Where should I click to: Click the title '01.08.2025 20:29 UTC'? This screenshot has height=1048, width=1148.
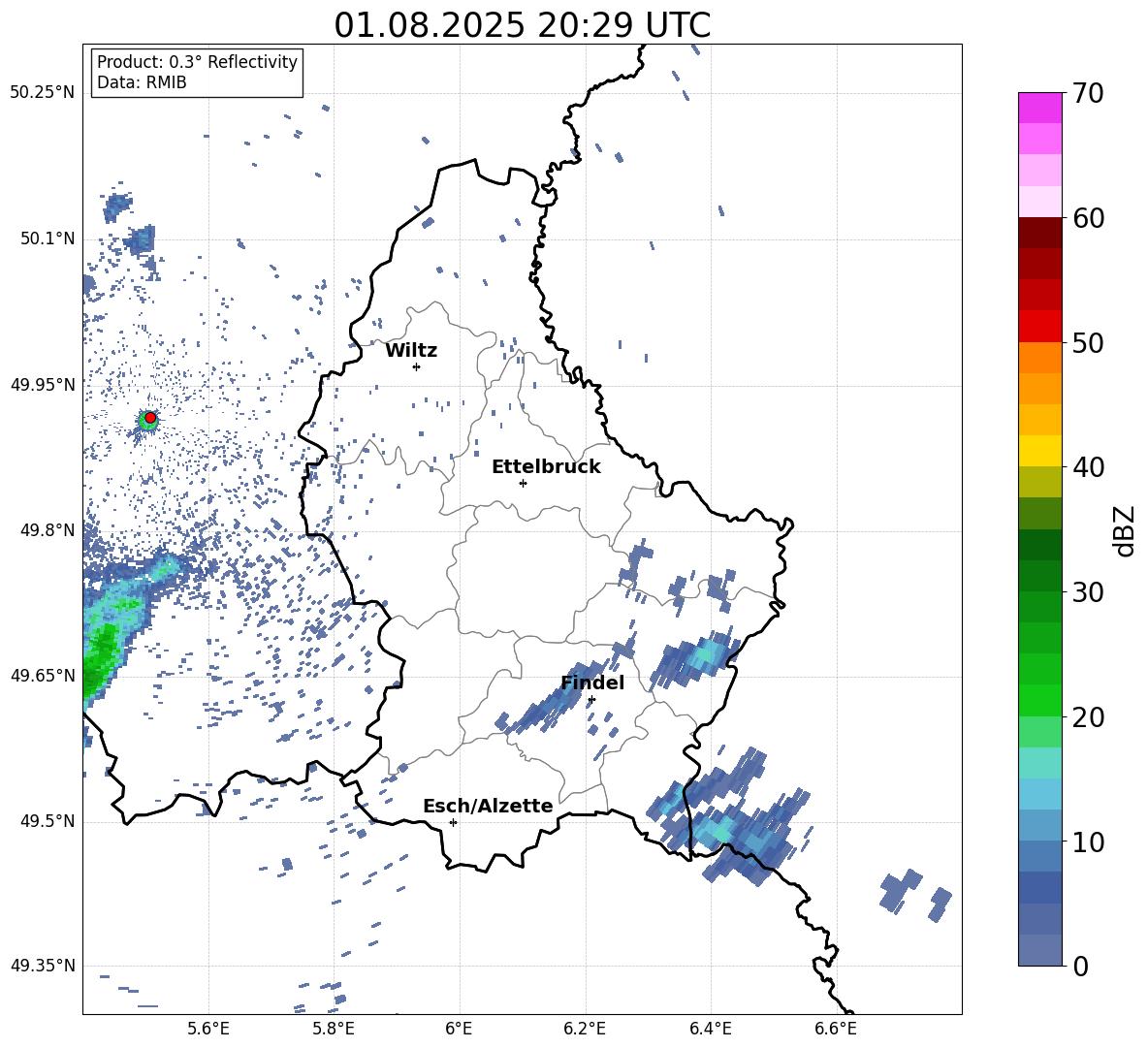point(522,25)
